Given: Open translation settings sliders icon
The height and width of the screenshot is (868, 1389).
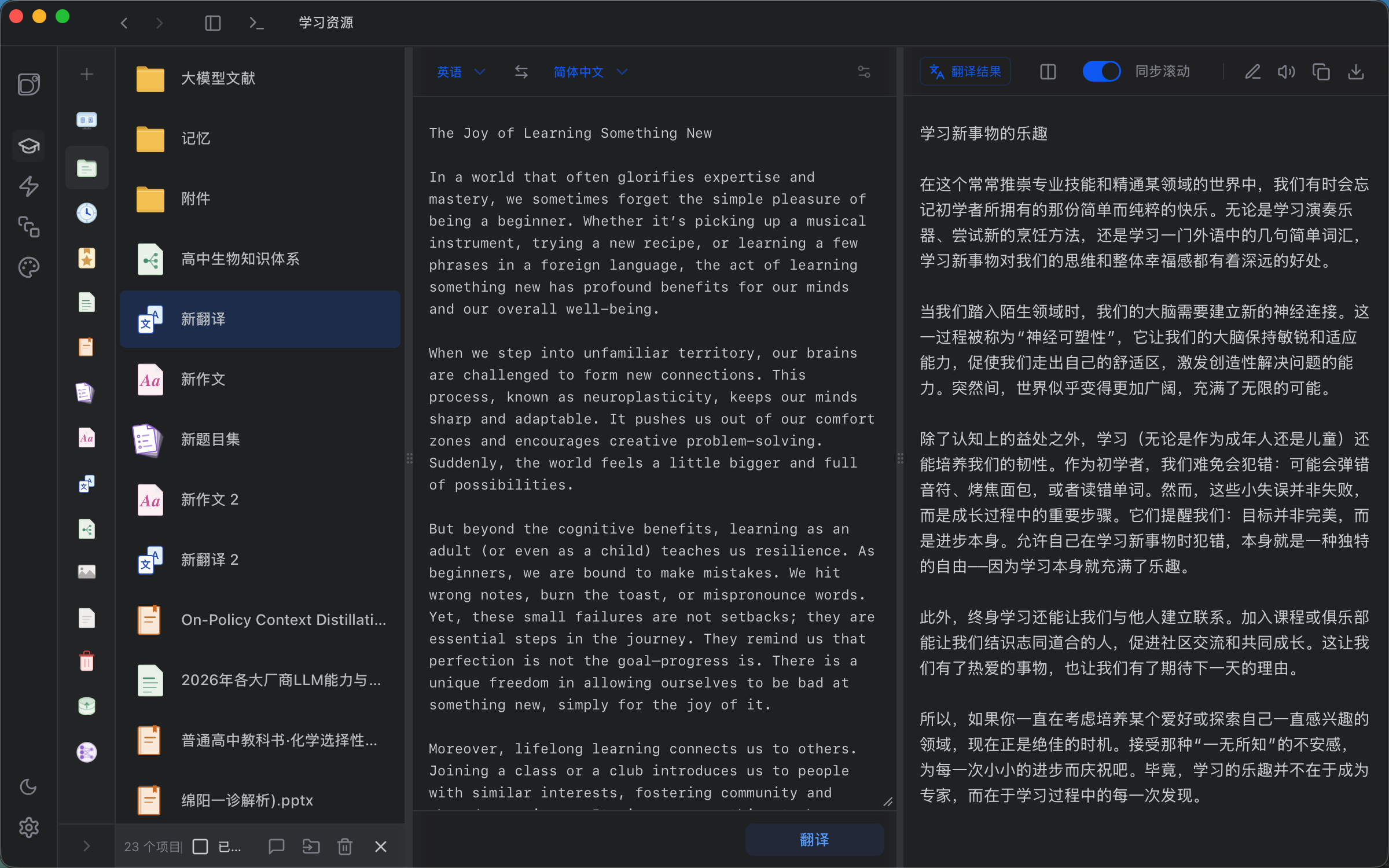Looking at the screenshot, I should pyautogui.click(x=864, y=72).
